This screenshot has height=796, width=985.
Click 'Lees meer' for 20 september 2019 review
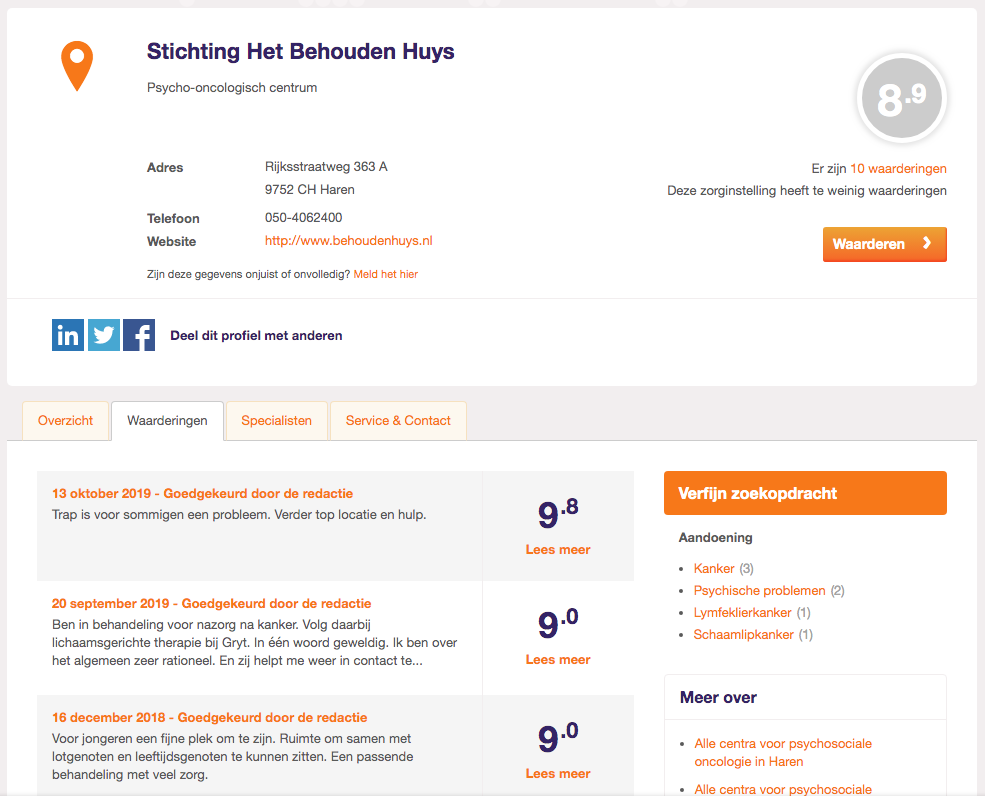558,659
